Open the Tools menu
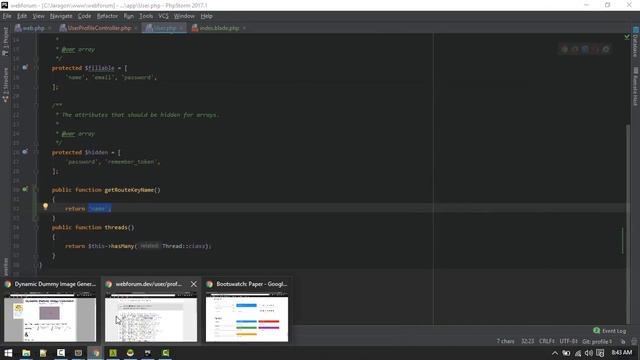This screenshot has height=360, width=640. click(x=146, y=16)
